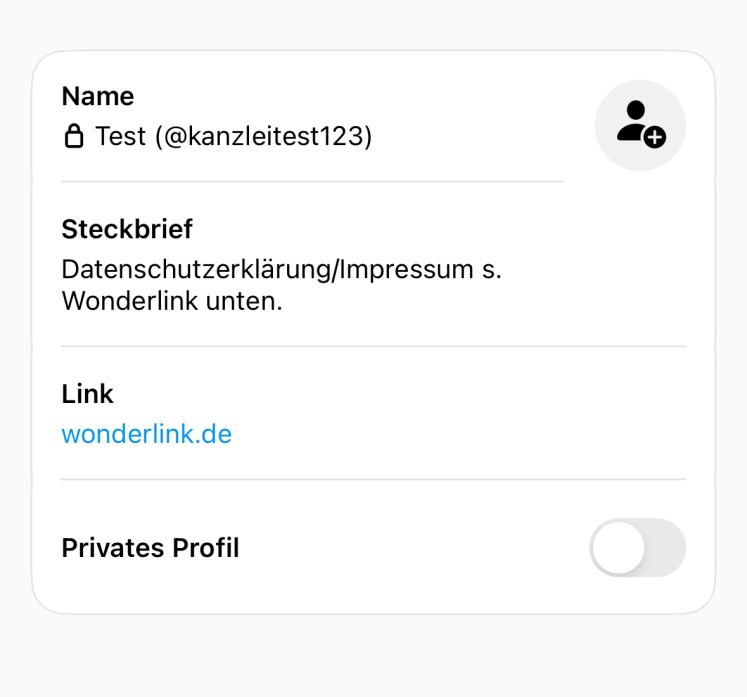Image resolution: width=747 pixels, height=697 pixels.
Task: Click the white knob of the switch
Action: pyautogui.click(x=618, y=548)
